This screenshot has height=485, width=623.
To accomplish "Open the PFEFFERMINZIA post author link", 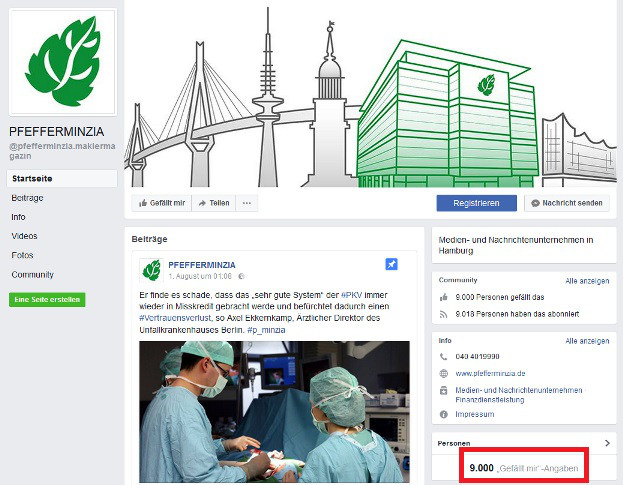I will [x=202, y=265].
